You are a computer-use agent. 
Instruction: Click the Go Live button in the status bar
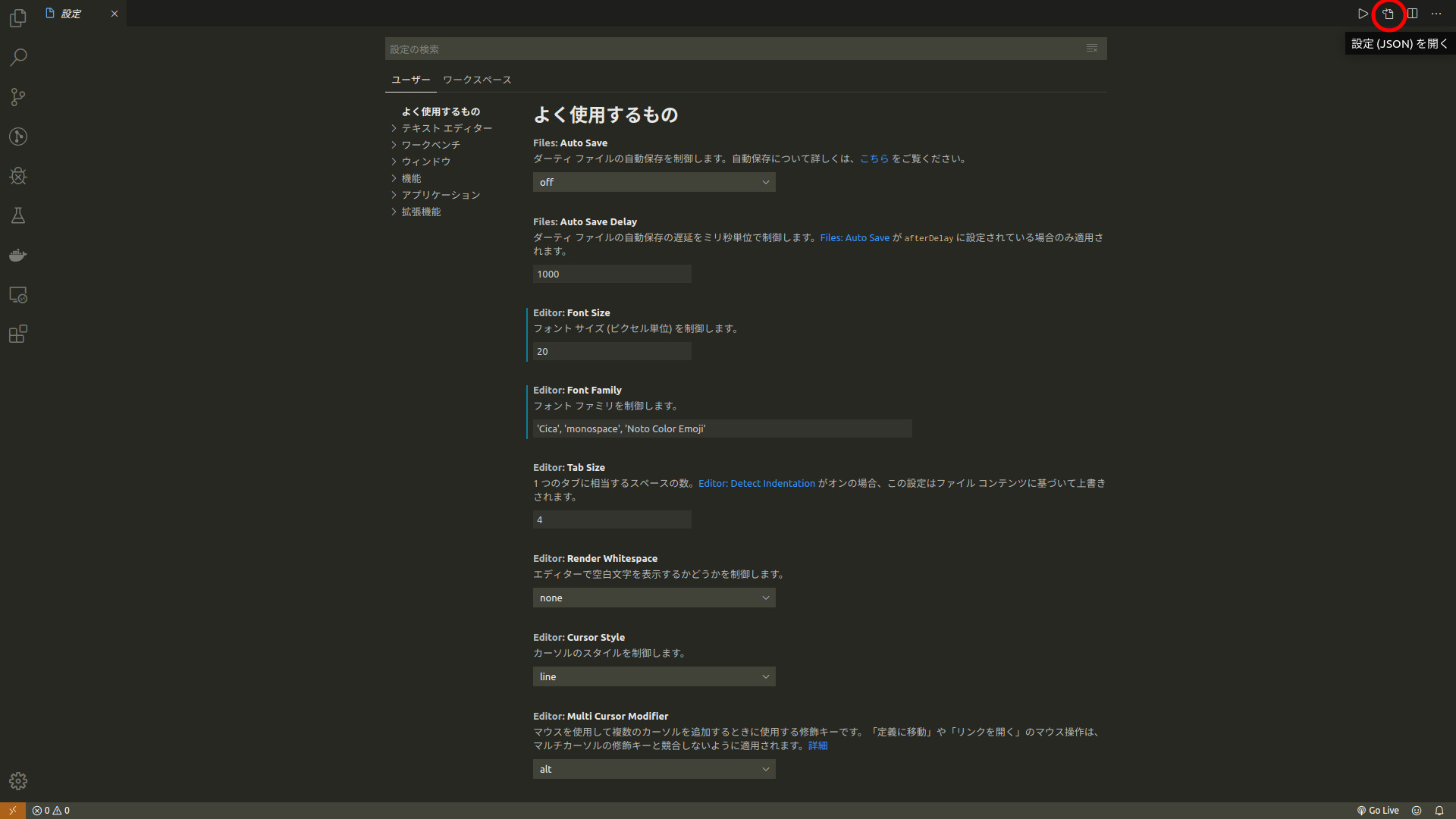tap(1378, 811)
